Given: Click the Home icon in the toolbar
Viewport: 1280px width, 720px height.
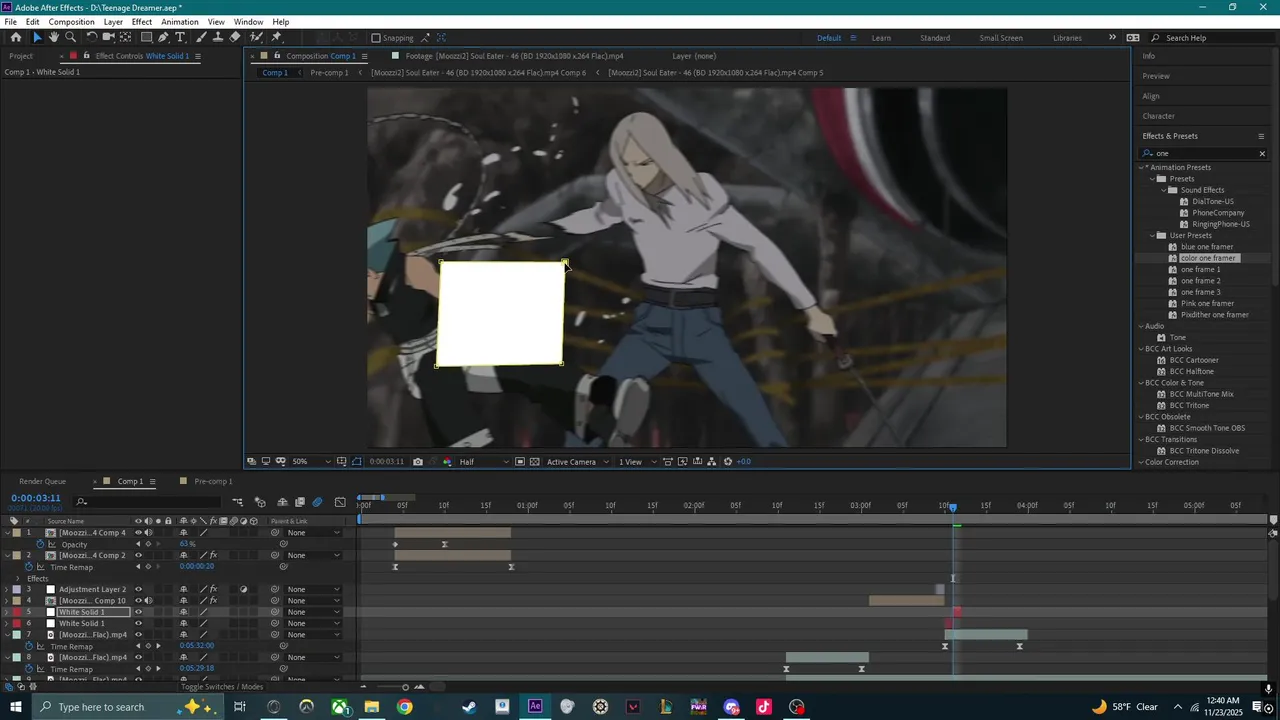Looking at the screenshot, I should tap(15, 37).
